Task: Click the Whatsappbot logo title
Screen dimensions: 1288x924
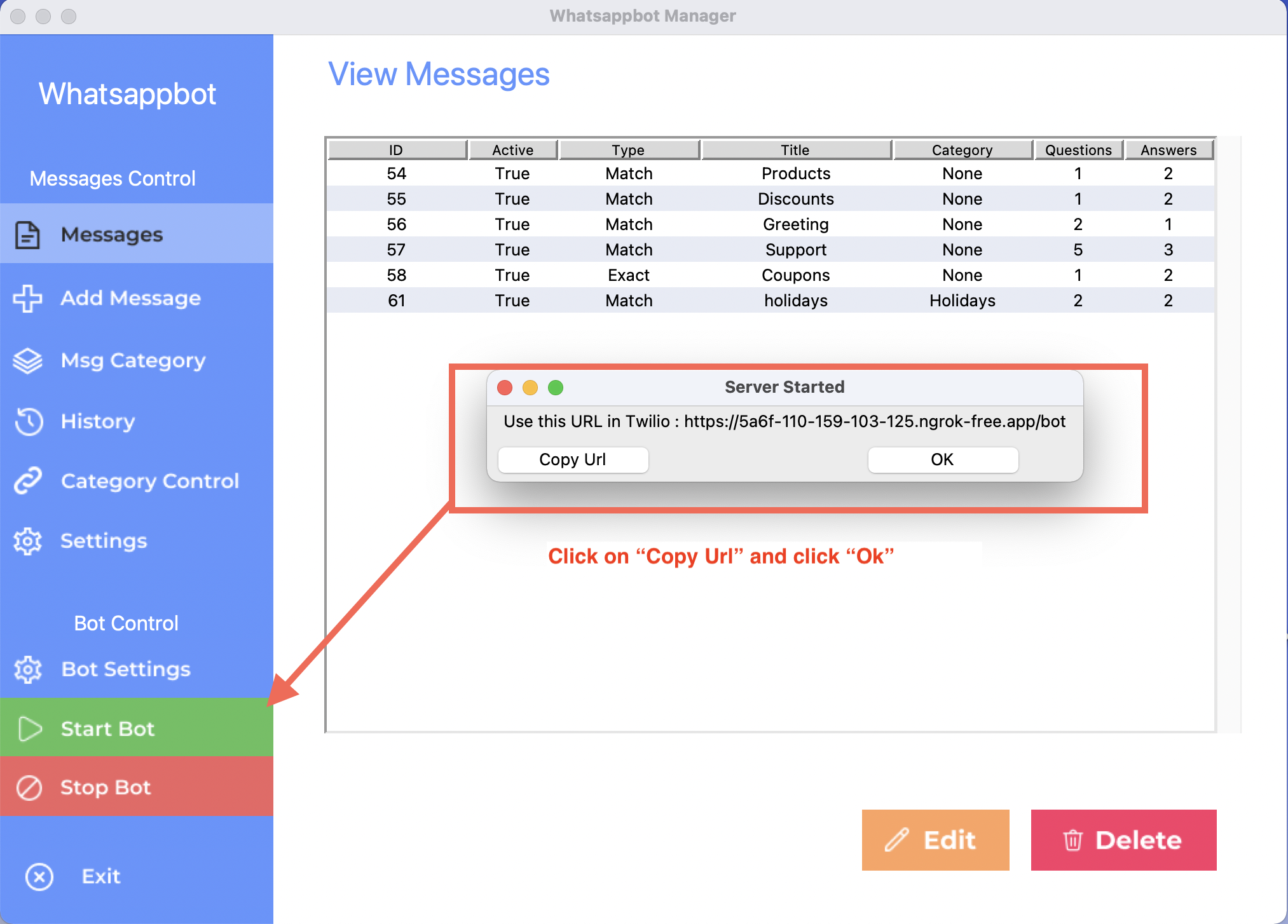Action: (128, 94)
